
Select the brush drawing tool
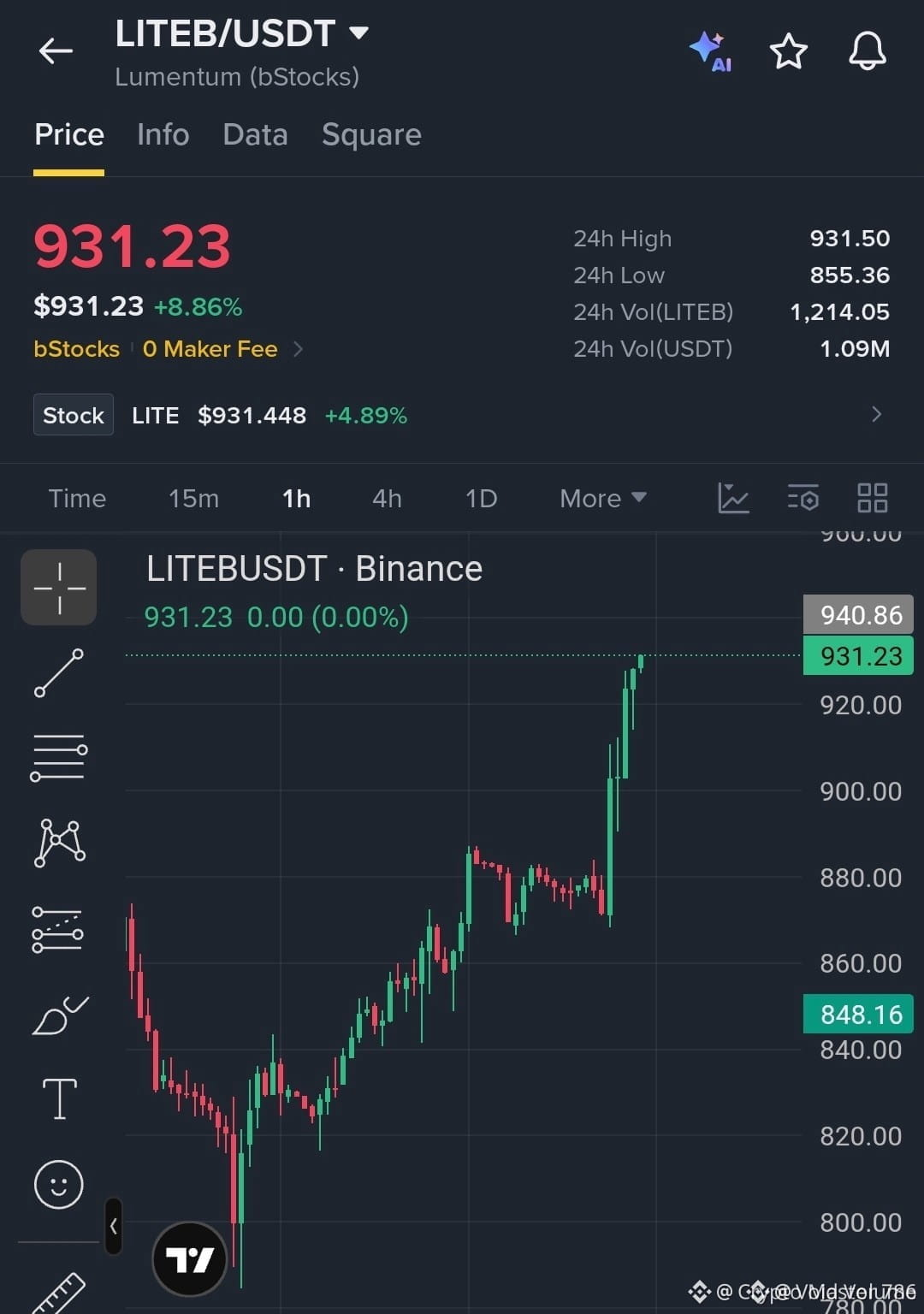pos(60,1015)
